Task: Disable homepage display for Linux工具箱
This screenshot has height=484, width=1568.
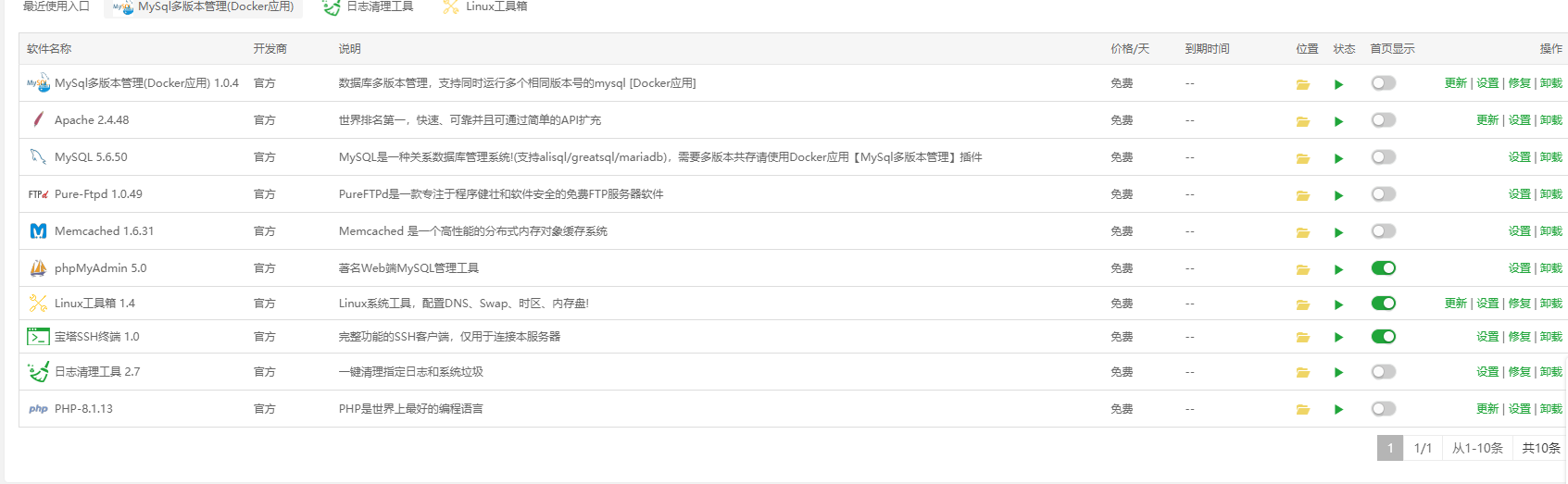Action: (x=1384, y=304)
